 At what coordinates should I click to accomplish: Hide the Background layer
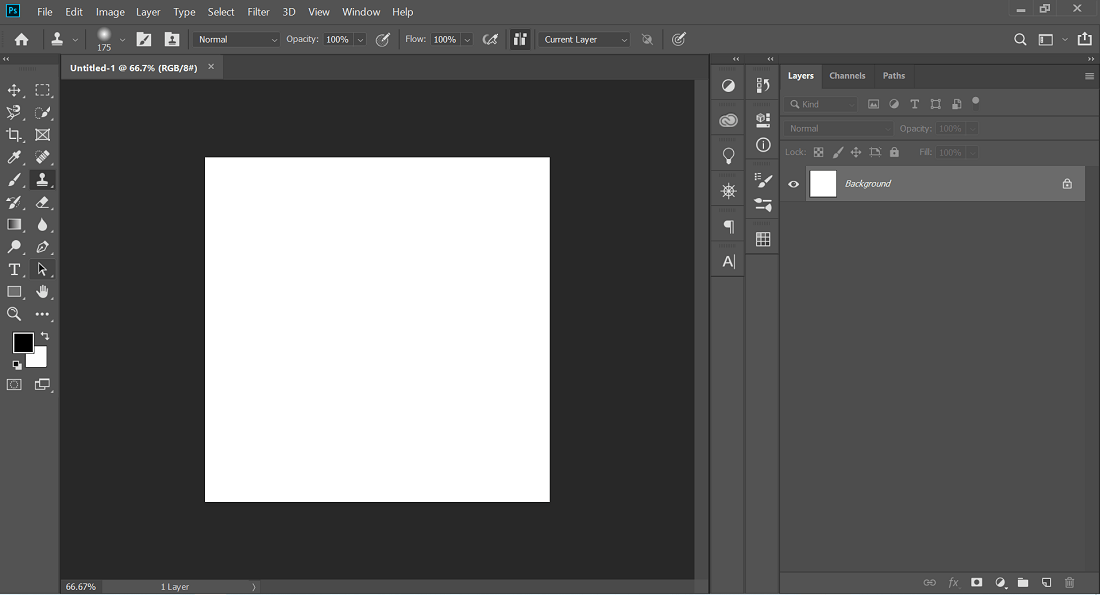tap(793, 183)
